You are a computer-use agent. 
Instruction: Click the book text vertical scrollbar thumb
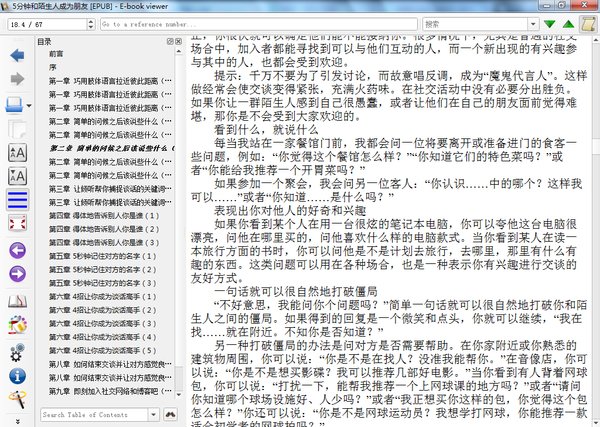point(596,144)
